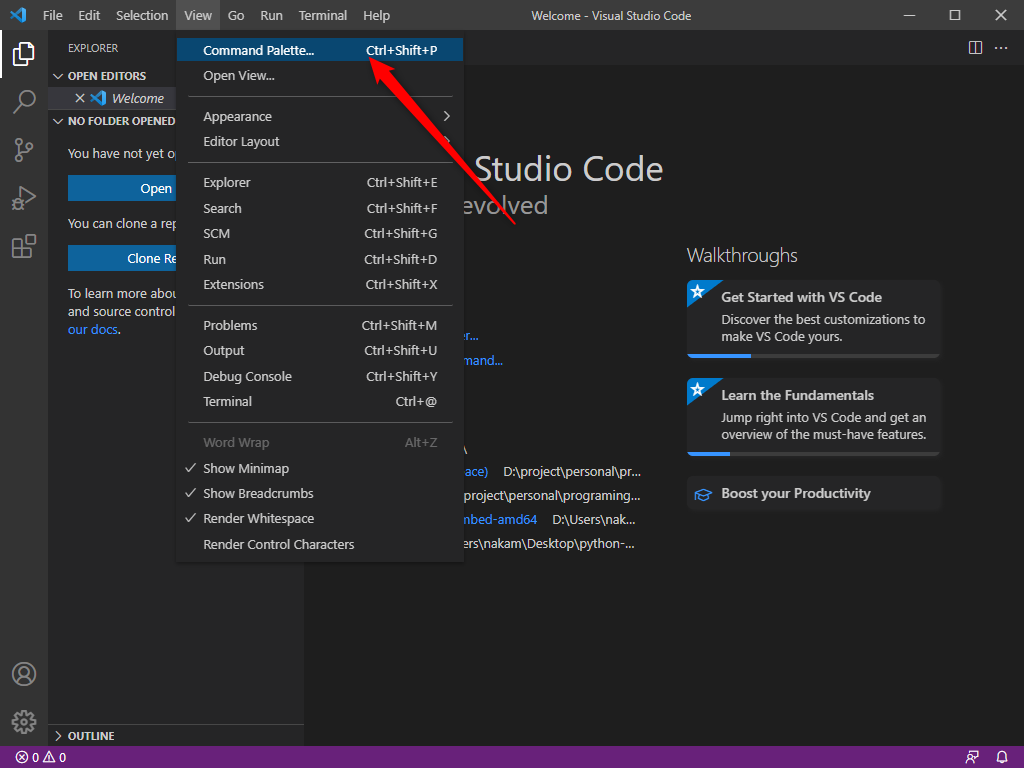This screenshot has width=1024, height=768.
Task: Click the Open Folder button in Explorer
Action: pyautogui.click(x=122, y=189)
